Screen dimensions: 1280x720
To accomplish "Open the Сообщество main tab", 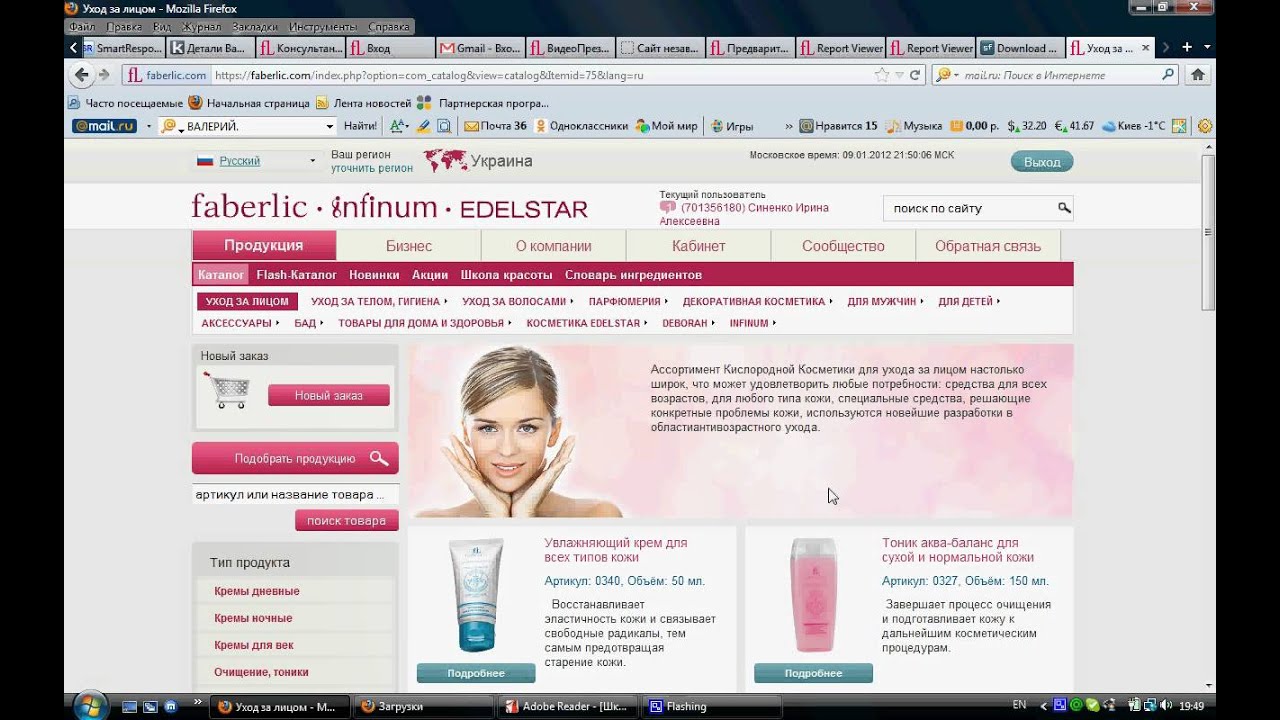I will [843, 246].
